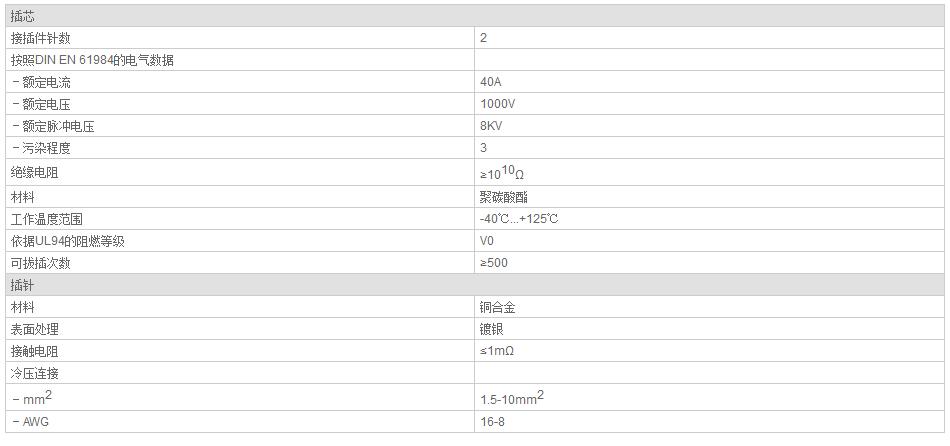Click the 污染程度 label
Viewport: 950px width, 446px height.
[41, 148]
